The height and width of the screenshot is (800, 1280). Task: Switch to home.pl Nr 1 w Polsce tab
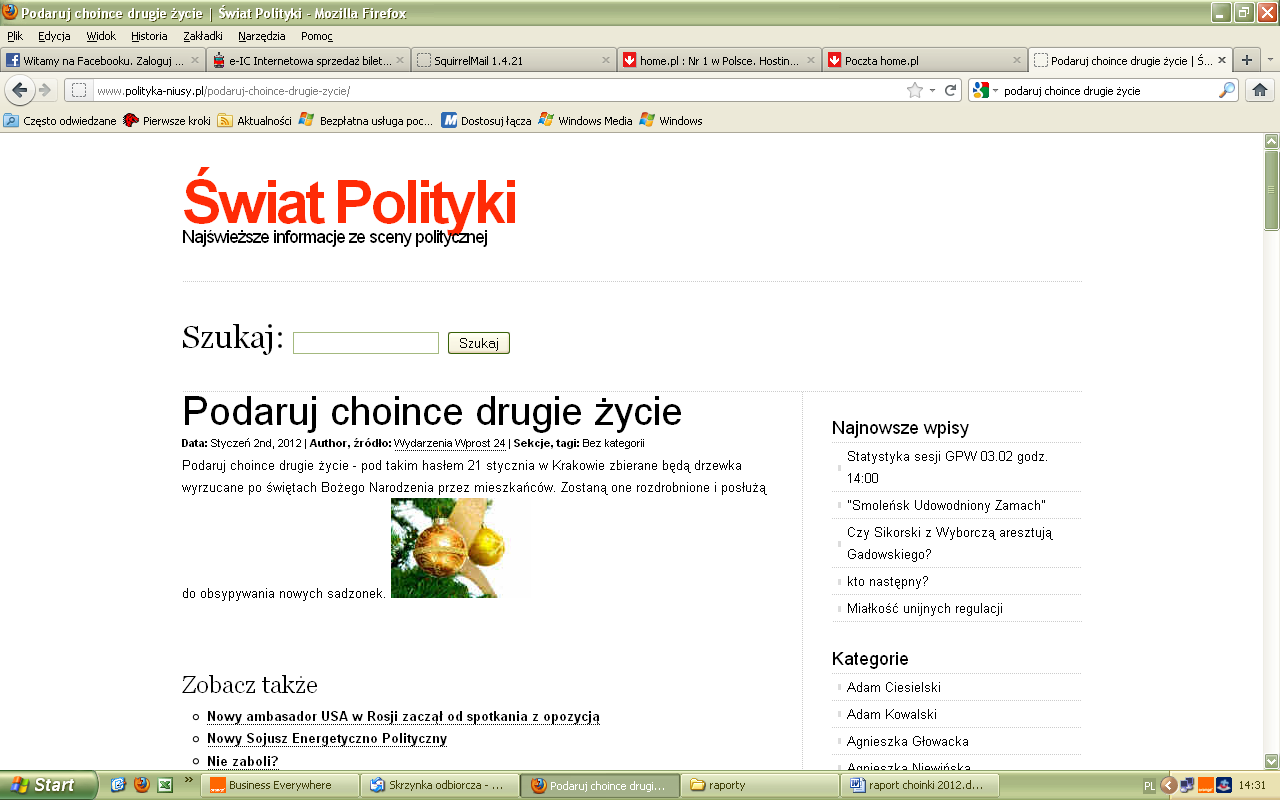(x=718, y=60)
